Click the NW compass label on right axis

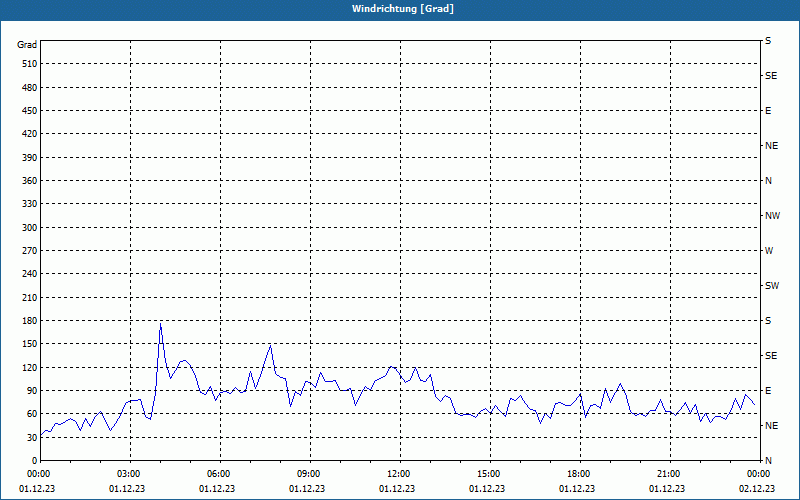point(772,216)
